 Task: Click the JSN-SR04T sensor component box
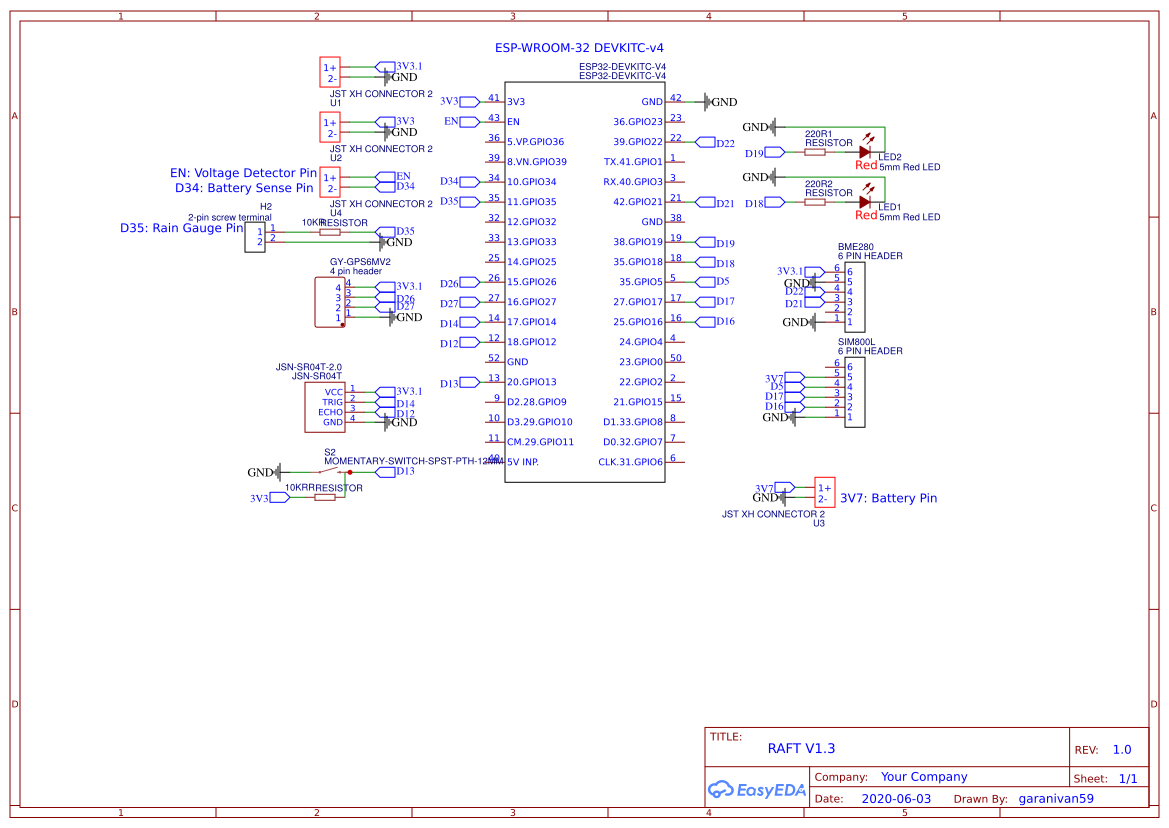tap(325, 407)
